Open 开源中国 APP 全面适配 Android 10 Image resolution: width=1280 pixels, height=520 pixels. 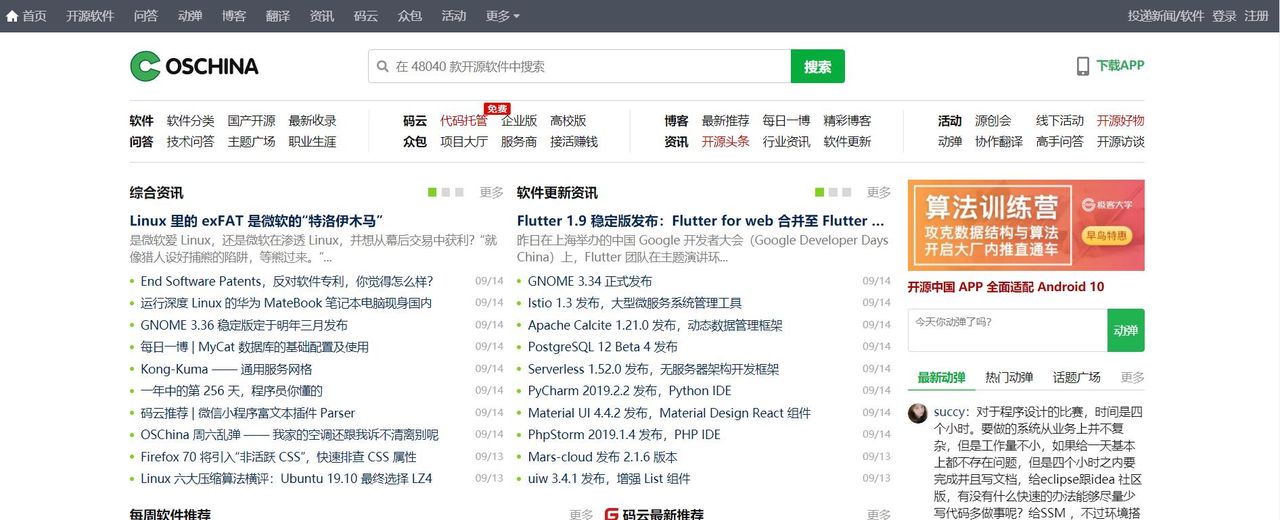(1006, 287)
